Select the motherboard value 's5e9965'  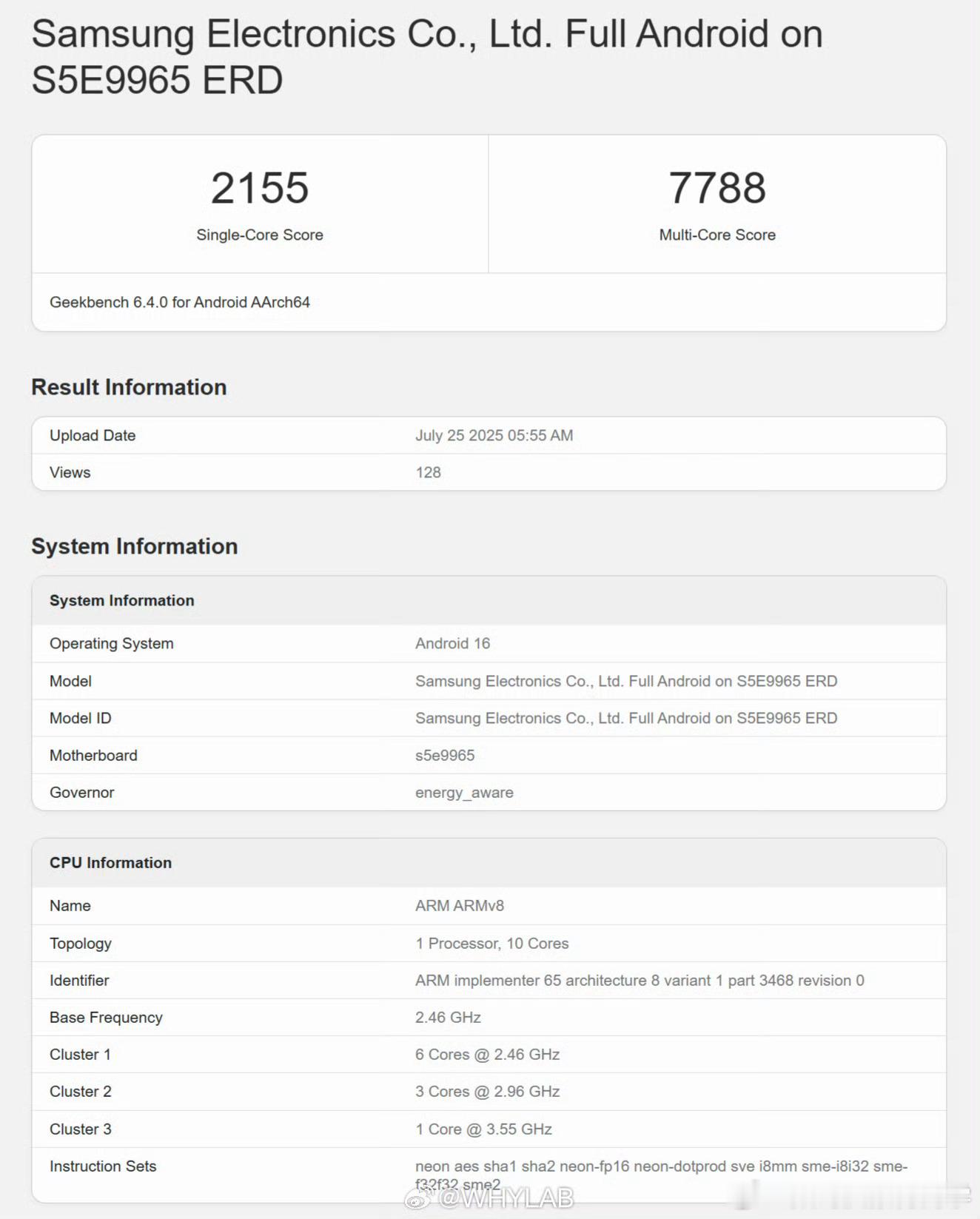(x=445, y=755)
